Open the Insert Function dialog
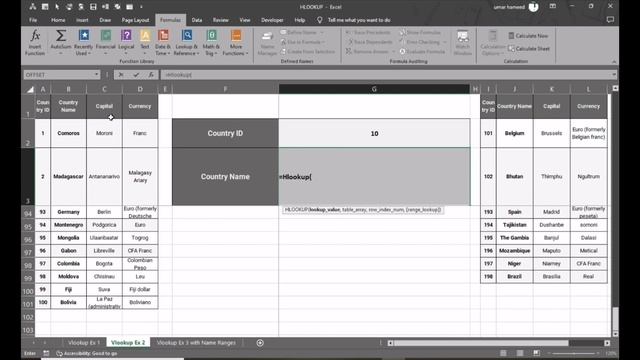Image resolution: width=640 pixels, height=360 pixels. (35, 42)
